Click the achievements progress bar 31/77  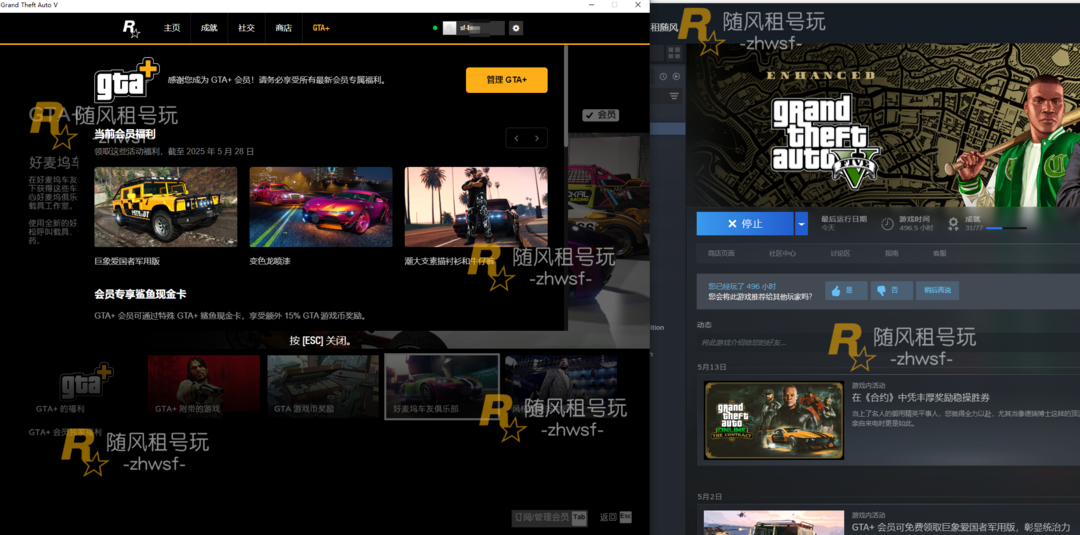click(1006, 228)
